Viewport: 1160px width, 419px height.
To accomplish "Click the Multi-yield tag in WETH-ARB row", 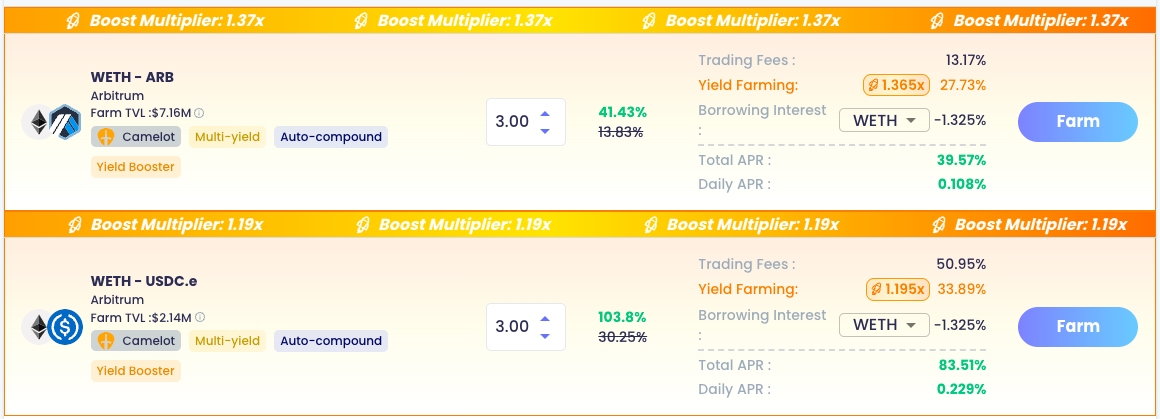I will pos(229,137).
